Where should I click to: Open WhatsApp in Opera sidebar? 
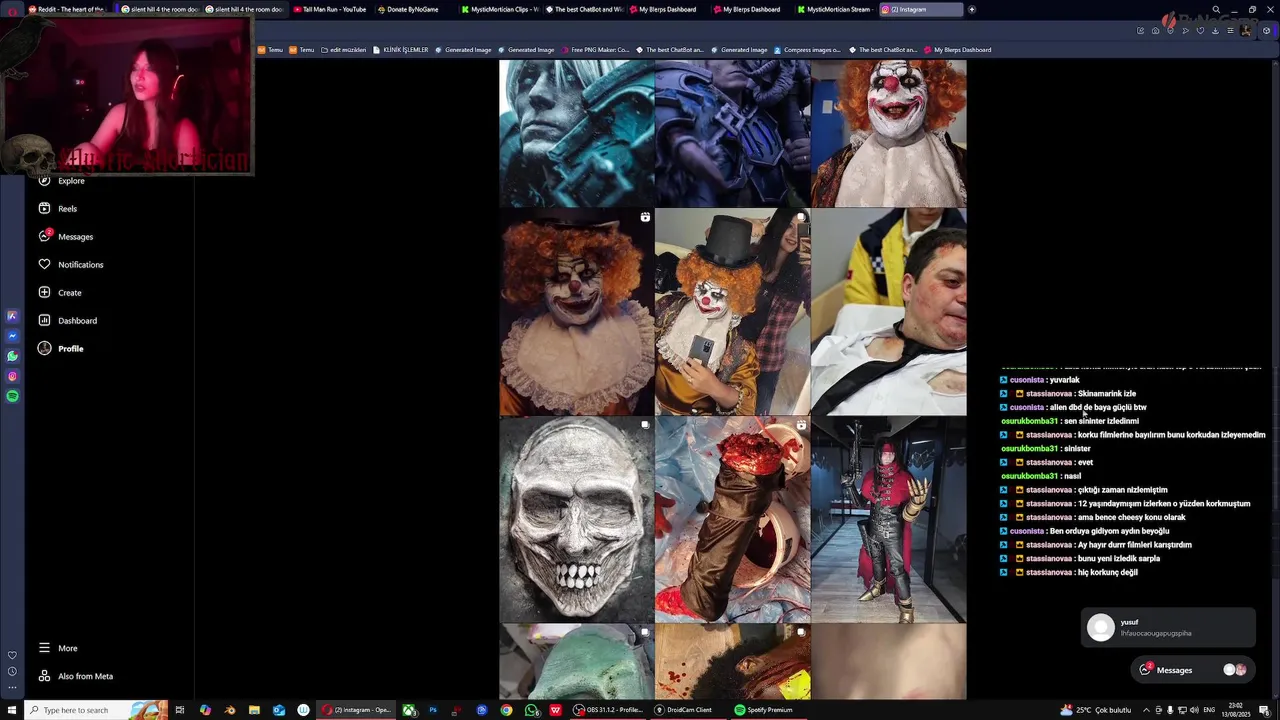coord(12,356)
